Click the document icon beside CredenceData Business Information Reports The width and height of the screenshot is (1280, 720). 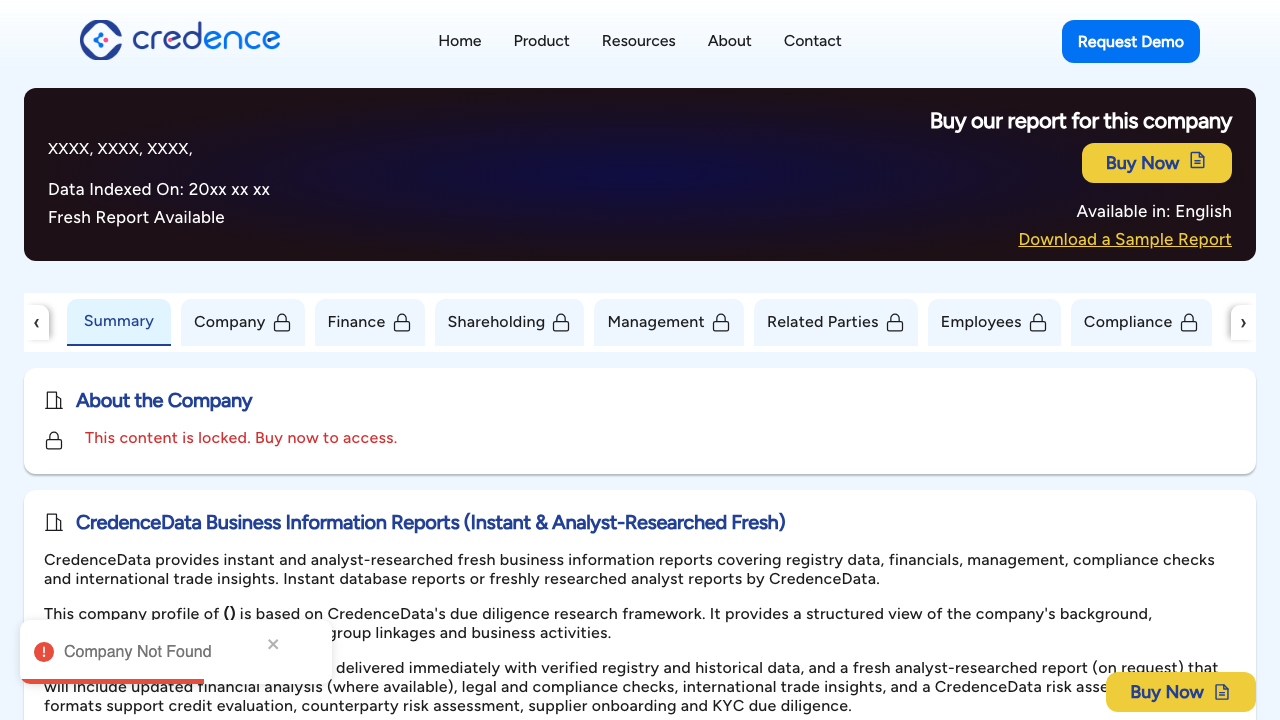54,522
